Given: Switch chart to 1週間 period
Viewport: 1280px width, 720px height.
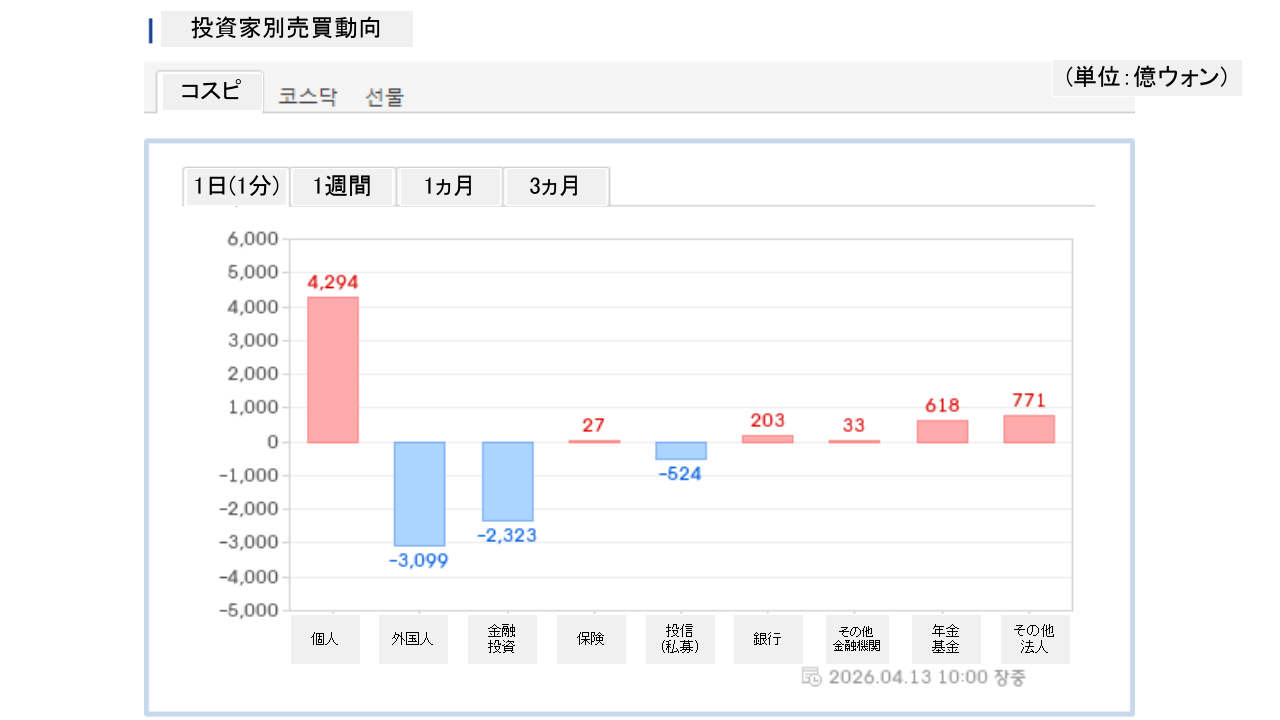Looking at the screenshot, I should click(x=342, y=186).
